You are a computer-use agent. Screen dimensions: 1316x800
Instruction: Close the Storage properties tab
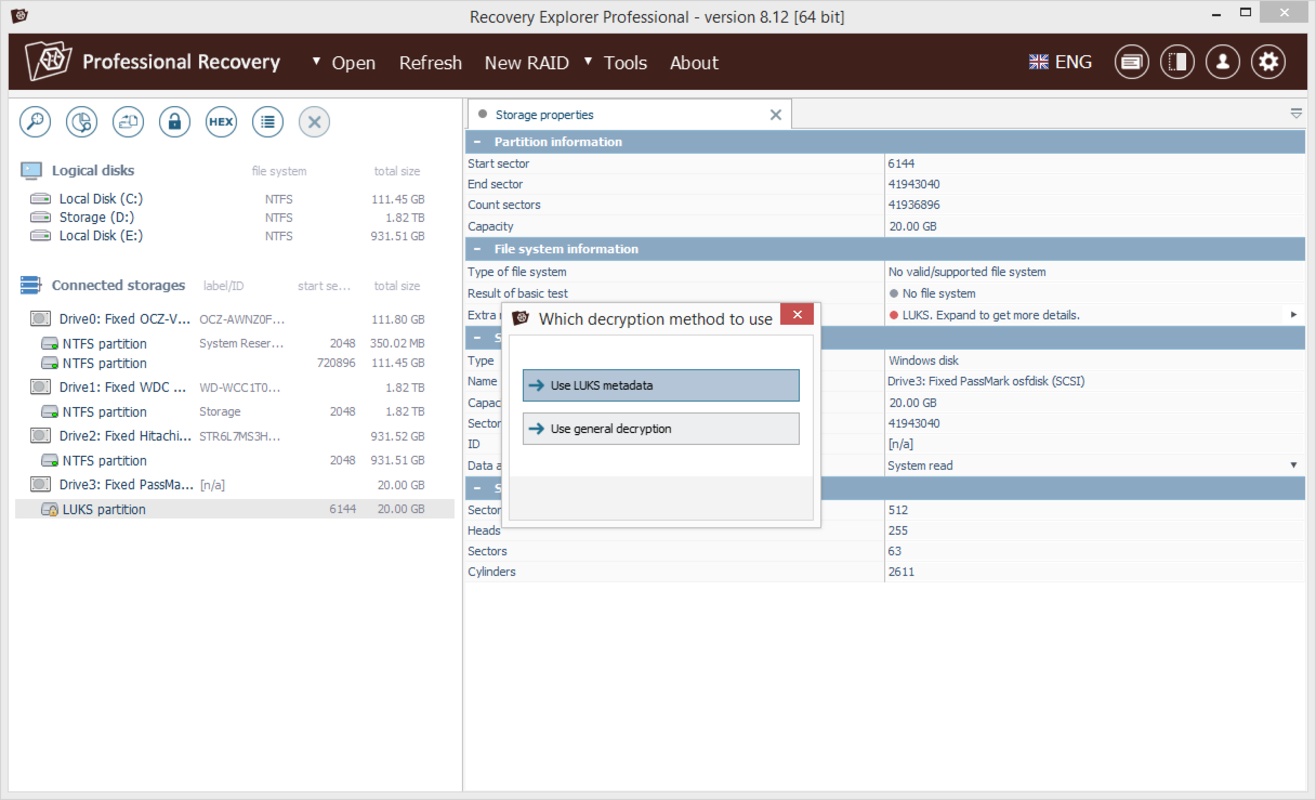coord(775,115)
